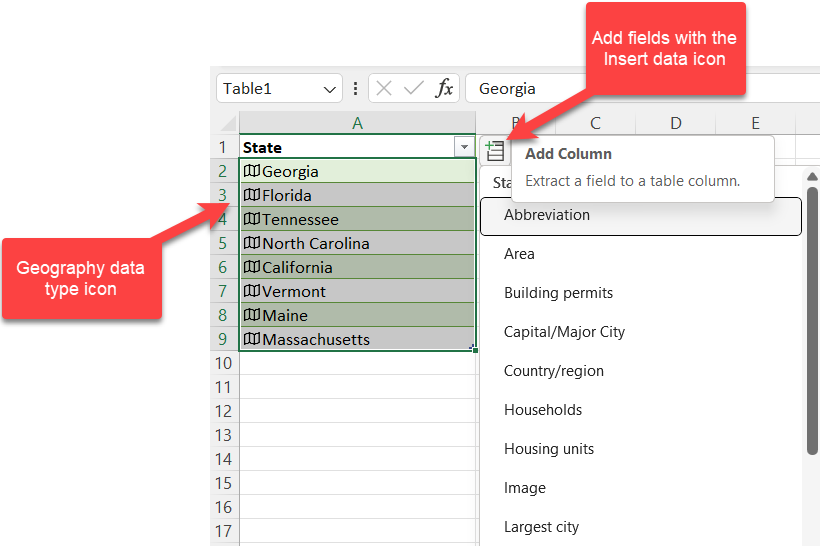Select the California cell

tap(358, 267)
